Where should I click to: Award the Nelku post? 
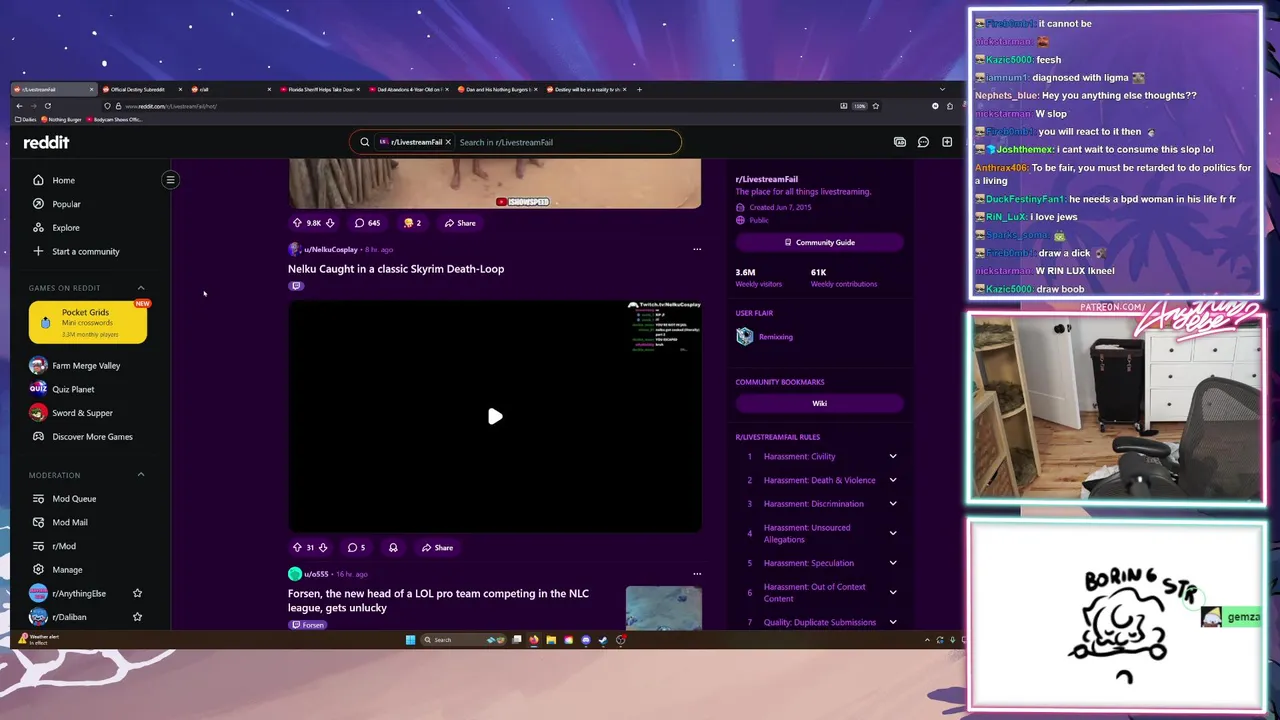click(393, 548)
